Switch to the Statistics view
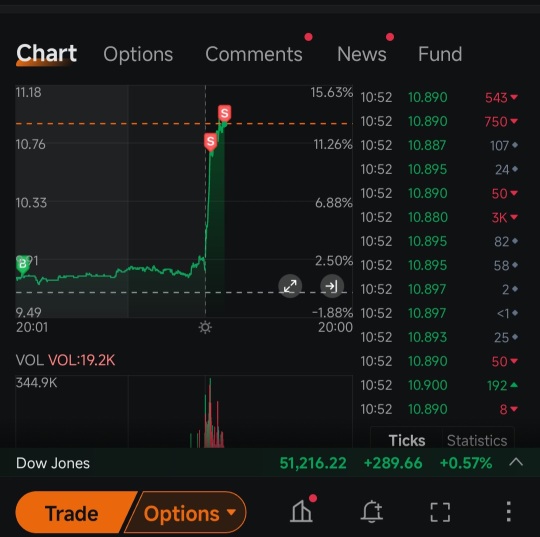Viewport: 540px width, 537px height. 477,441
